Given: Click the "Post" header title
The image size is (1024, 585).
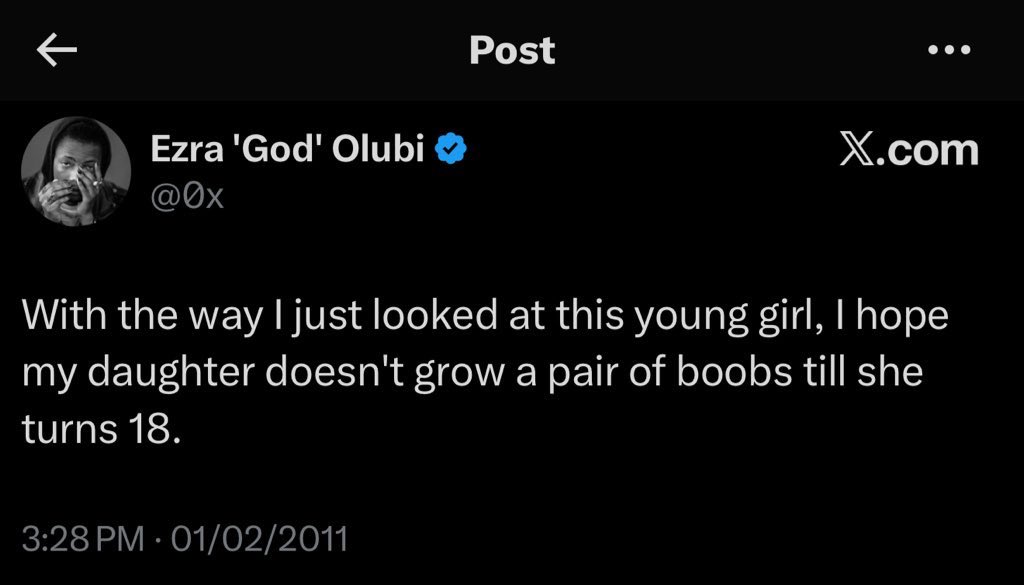Looking at the screenshot, I should pos(512,51).
